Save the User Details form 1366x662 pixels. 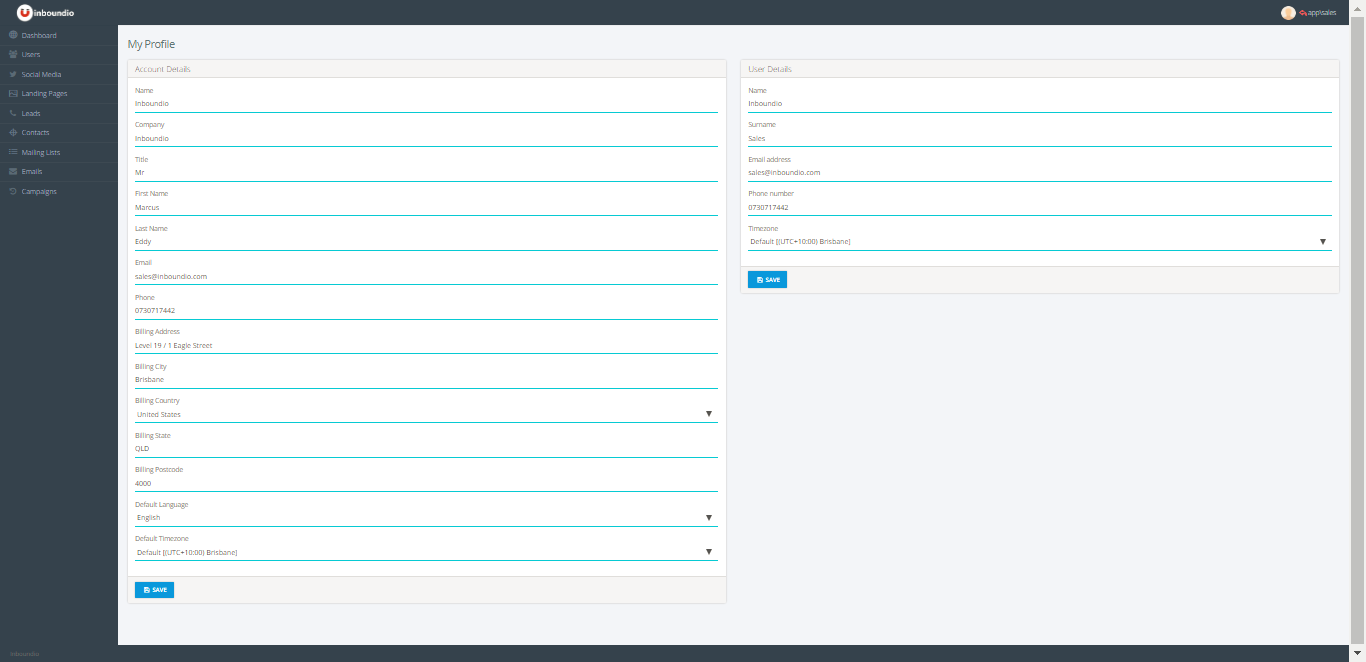[767, 280]
